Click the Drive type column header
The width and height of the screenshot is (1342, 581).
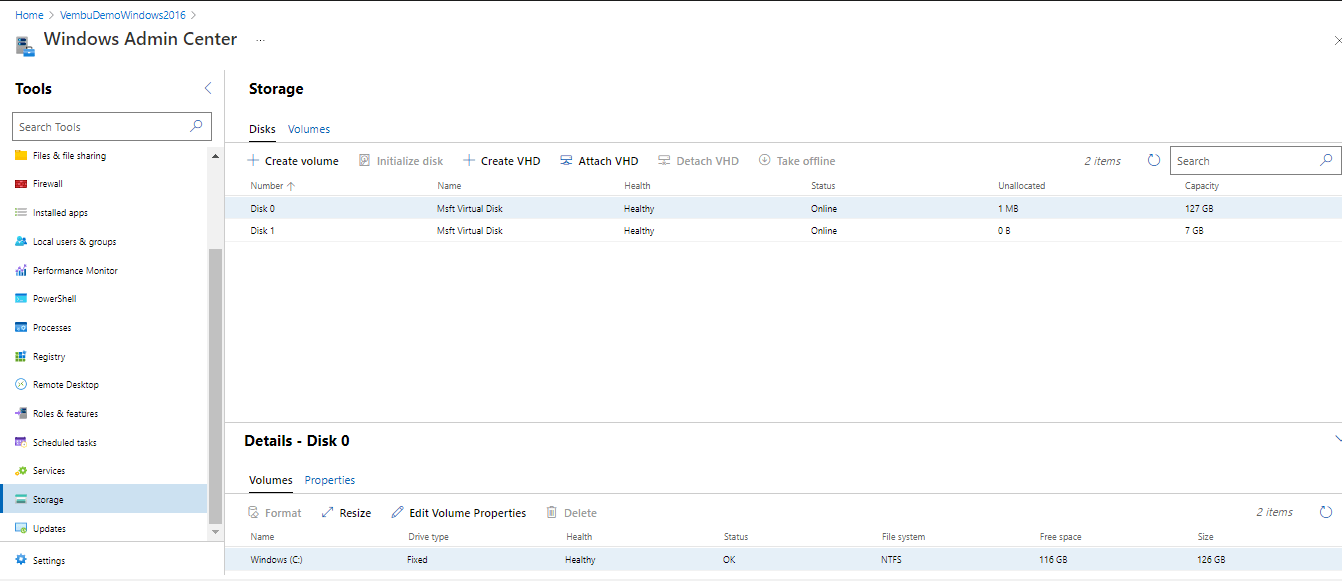(x=428, y=537)
